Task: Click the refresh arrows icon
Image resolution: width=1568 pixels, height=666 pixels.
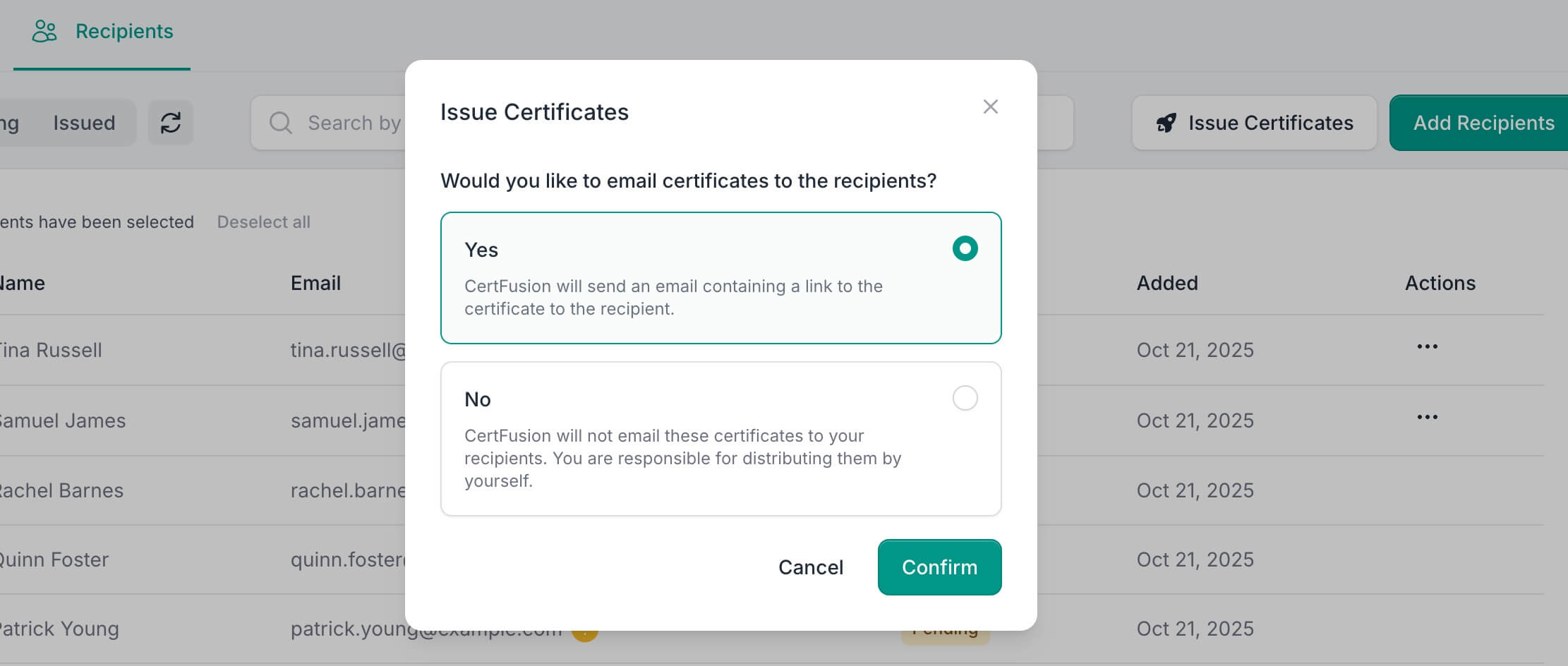Action: click(171, 123)
